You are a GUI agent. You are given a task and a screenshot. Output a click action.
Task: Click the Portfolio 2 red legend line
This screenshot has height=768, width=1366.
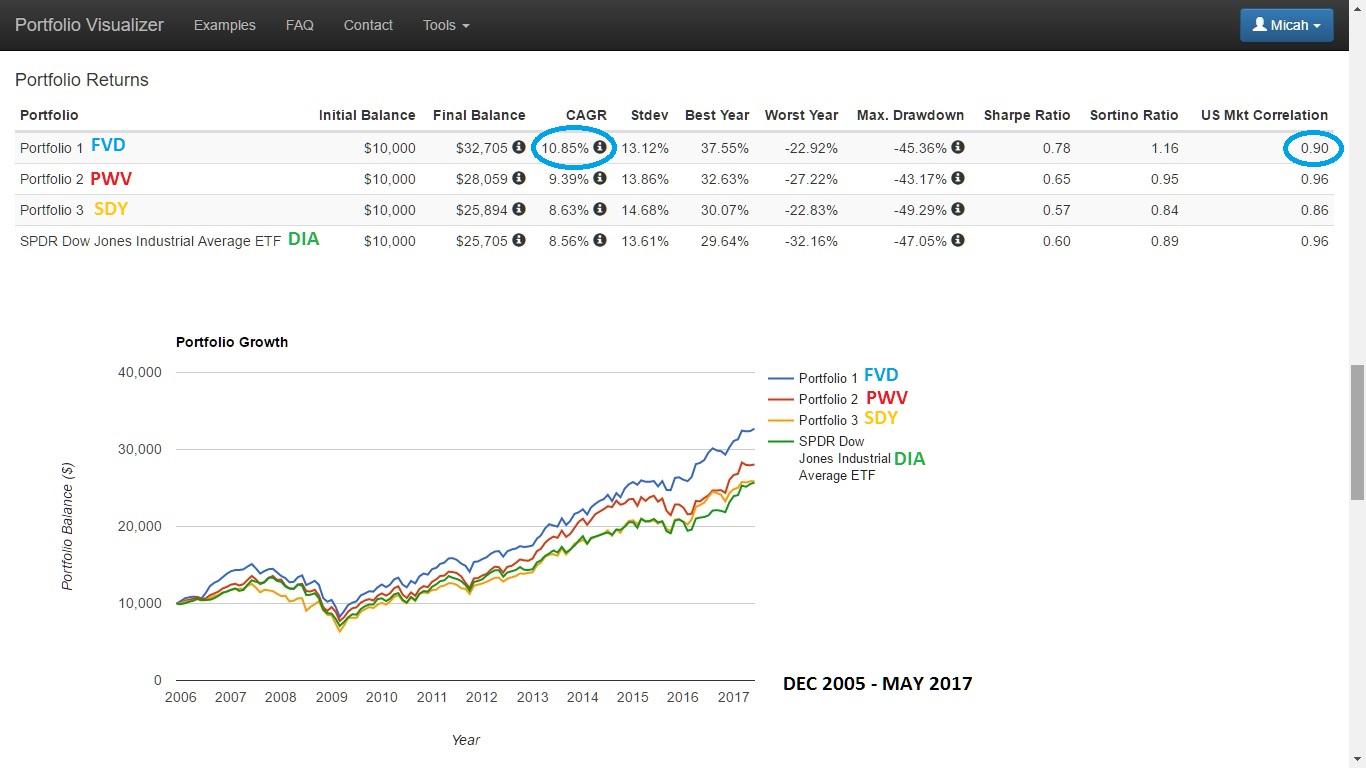(x=781, y=399)
